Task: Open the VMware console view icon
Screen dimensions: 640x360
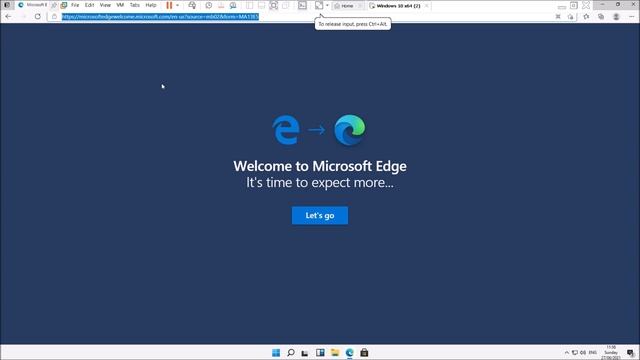Action: point(302,5)
